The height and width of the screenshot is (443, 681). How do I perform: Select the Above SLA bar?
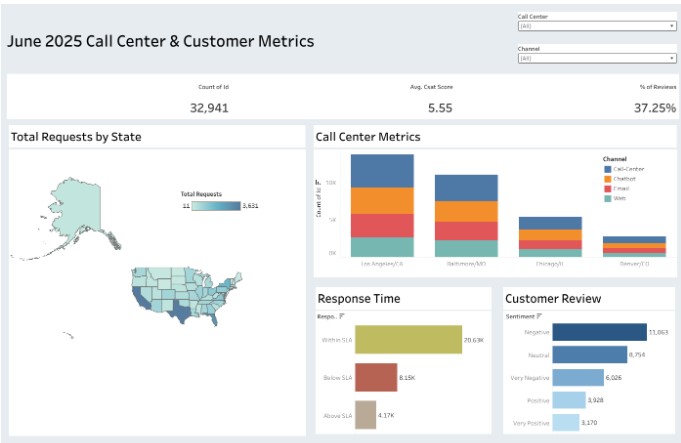pyautogui.click(x=365, y=414)
